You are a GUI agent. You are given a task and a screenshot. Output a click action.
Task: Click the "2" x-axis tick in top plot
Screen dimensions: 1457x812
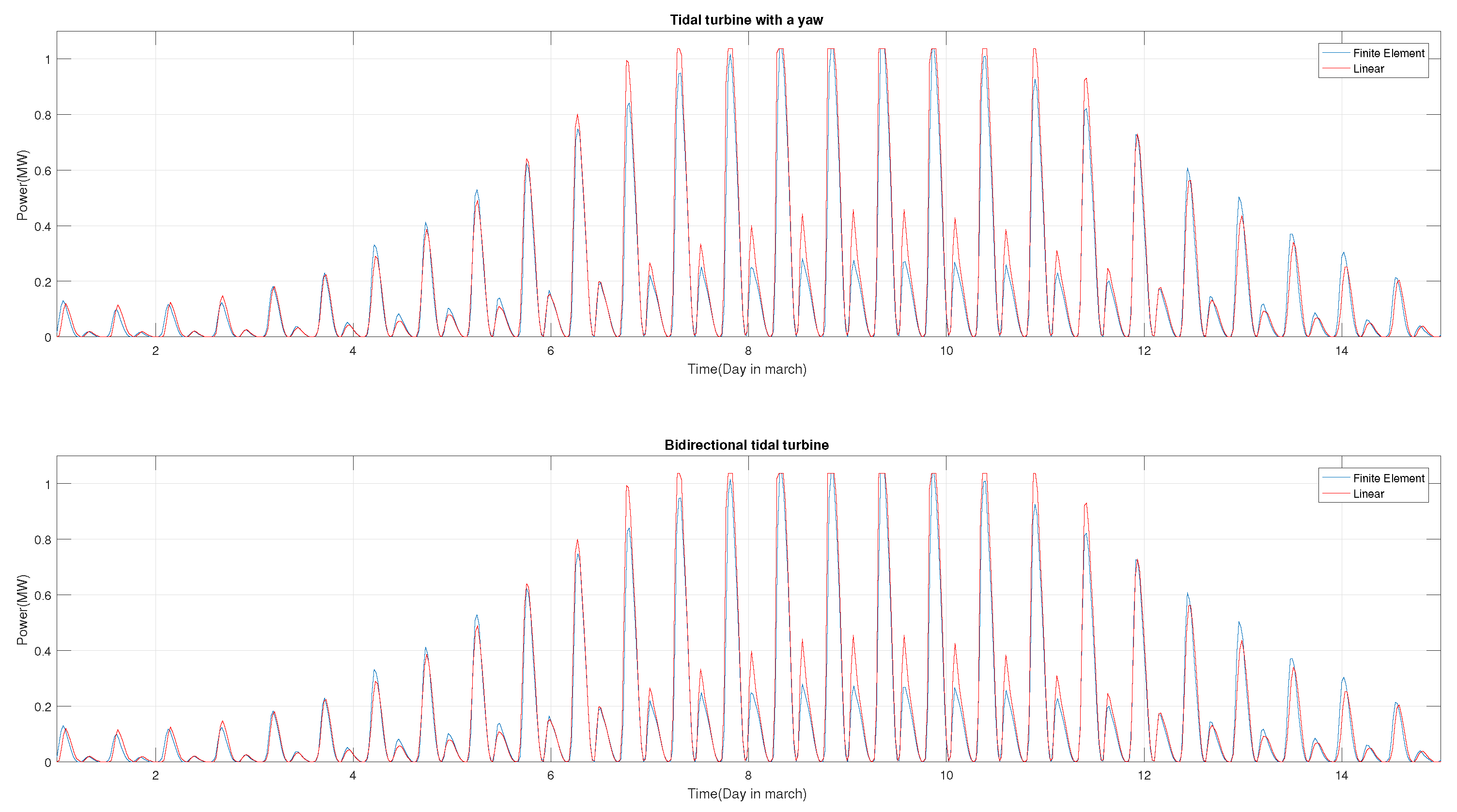[155, 351]
